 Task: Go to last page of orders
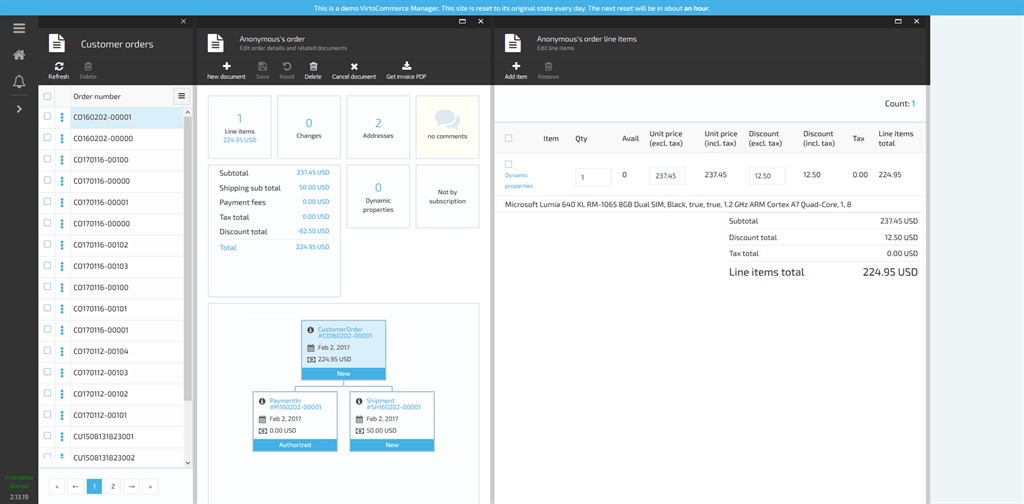pos(150,486)
